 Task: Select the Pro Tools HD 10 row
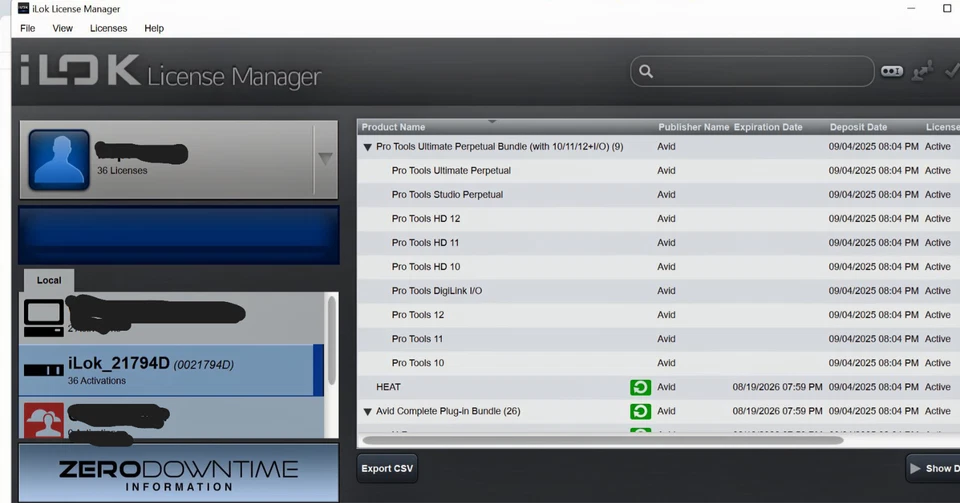click(658, 267)
